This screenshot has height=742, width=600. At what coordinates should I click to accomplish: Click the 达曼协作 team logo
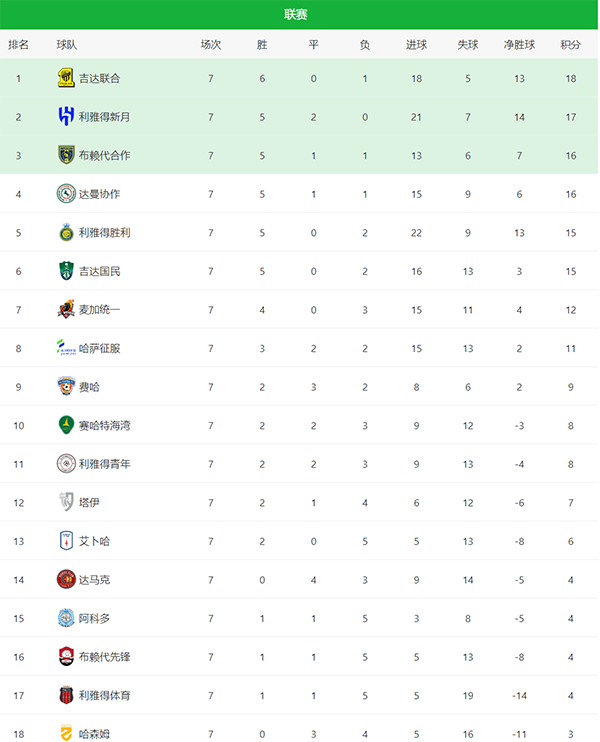pos(66,194)
